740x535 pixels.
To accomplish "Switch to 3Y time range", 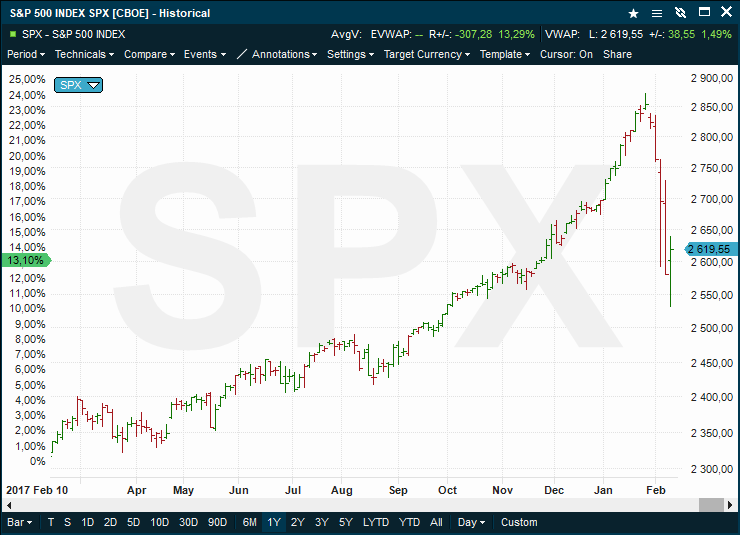I will pos(321,522).
